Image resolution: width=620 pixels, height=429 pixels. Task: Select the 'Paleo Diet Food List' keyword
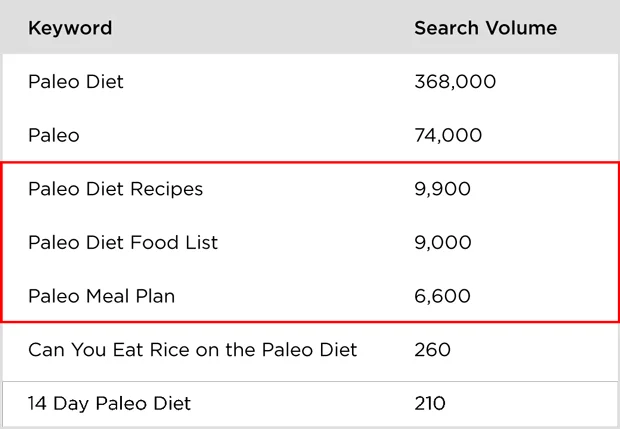[x=123, y=243]
